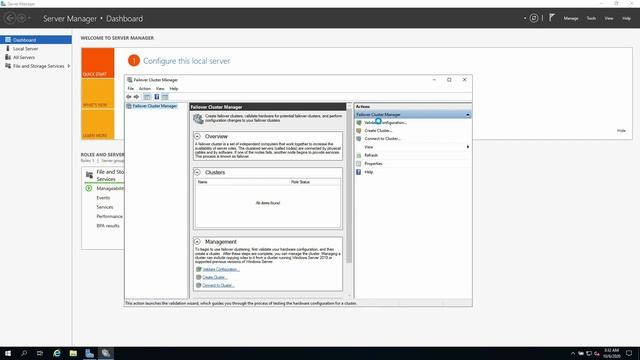This screenshot has width=640, height=360.
Task: Open the Server Manager Help menu
Action: pyautogui.click(x=627, y=18)
